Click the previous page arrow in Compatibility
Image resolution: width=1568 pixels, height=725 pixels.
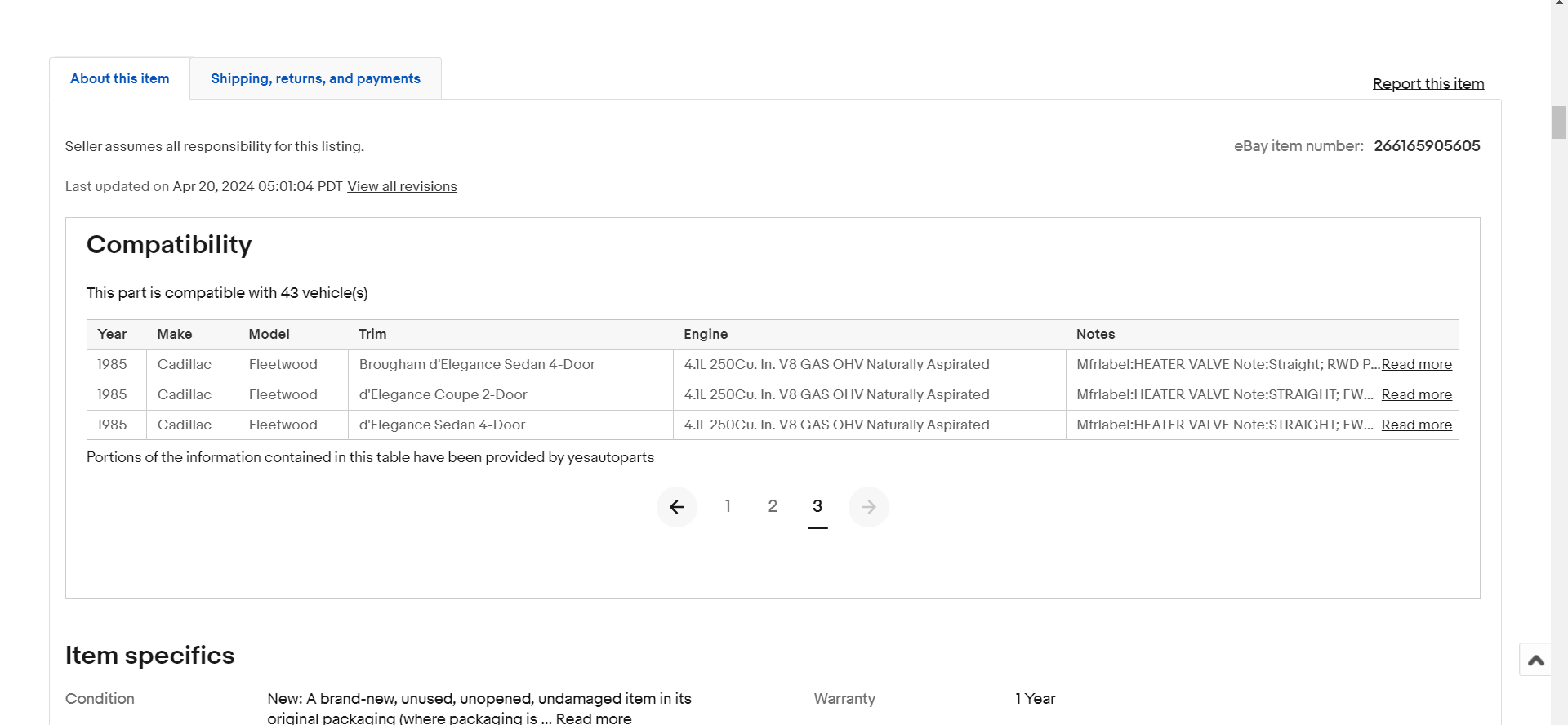[677, 507]
